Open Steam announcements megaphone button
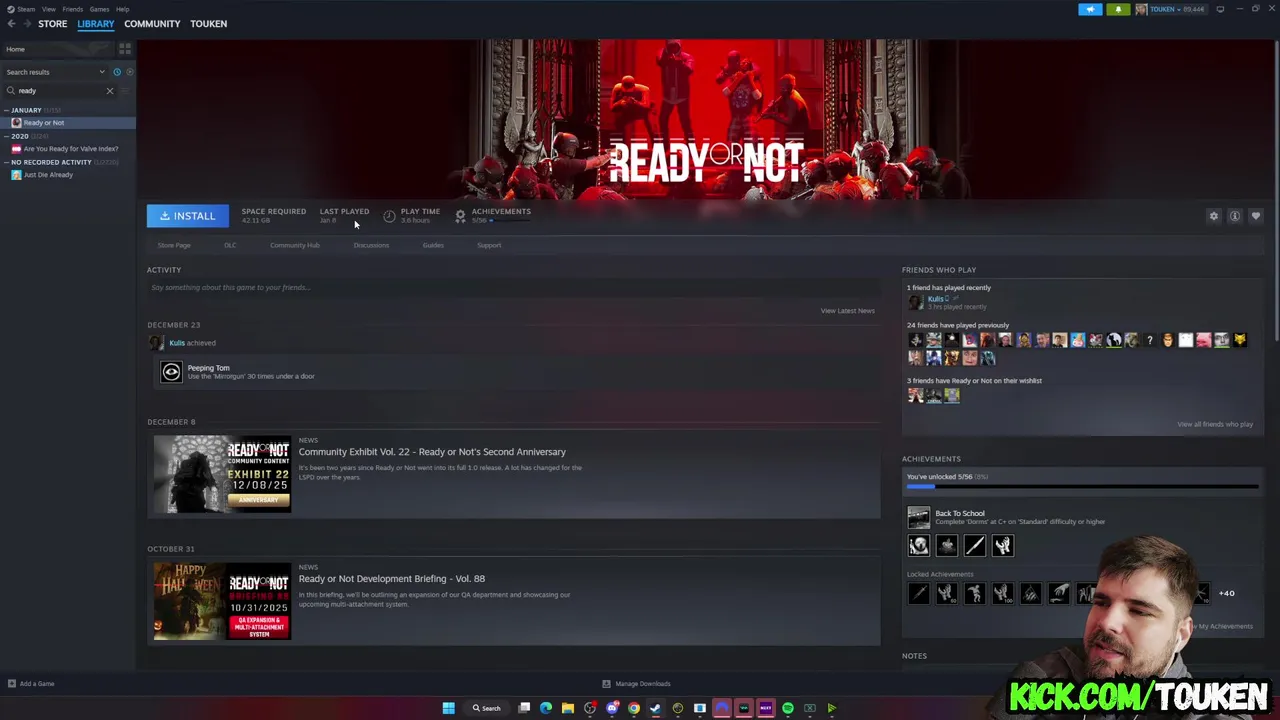The image size is (1280, 720). (x=1090, y=9)
